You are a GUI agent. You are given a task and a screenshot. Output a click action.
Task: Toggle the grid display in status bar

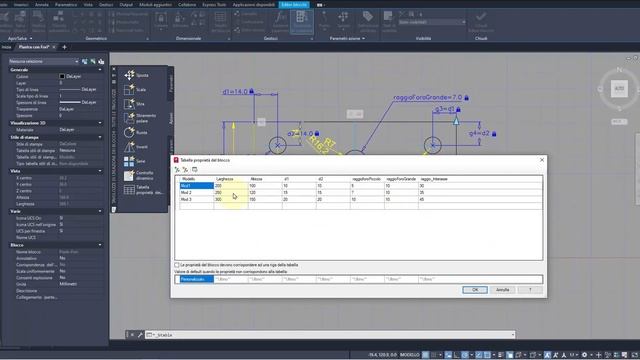click(x=425, y=355)
